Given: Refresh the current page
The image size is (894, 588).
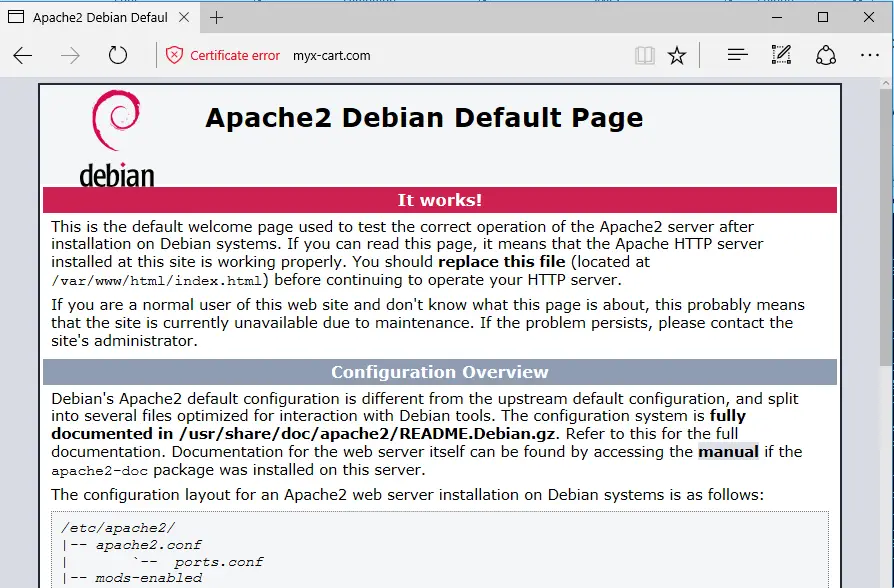Looking at the screenshot, I should point(117,55).
